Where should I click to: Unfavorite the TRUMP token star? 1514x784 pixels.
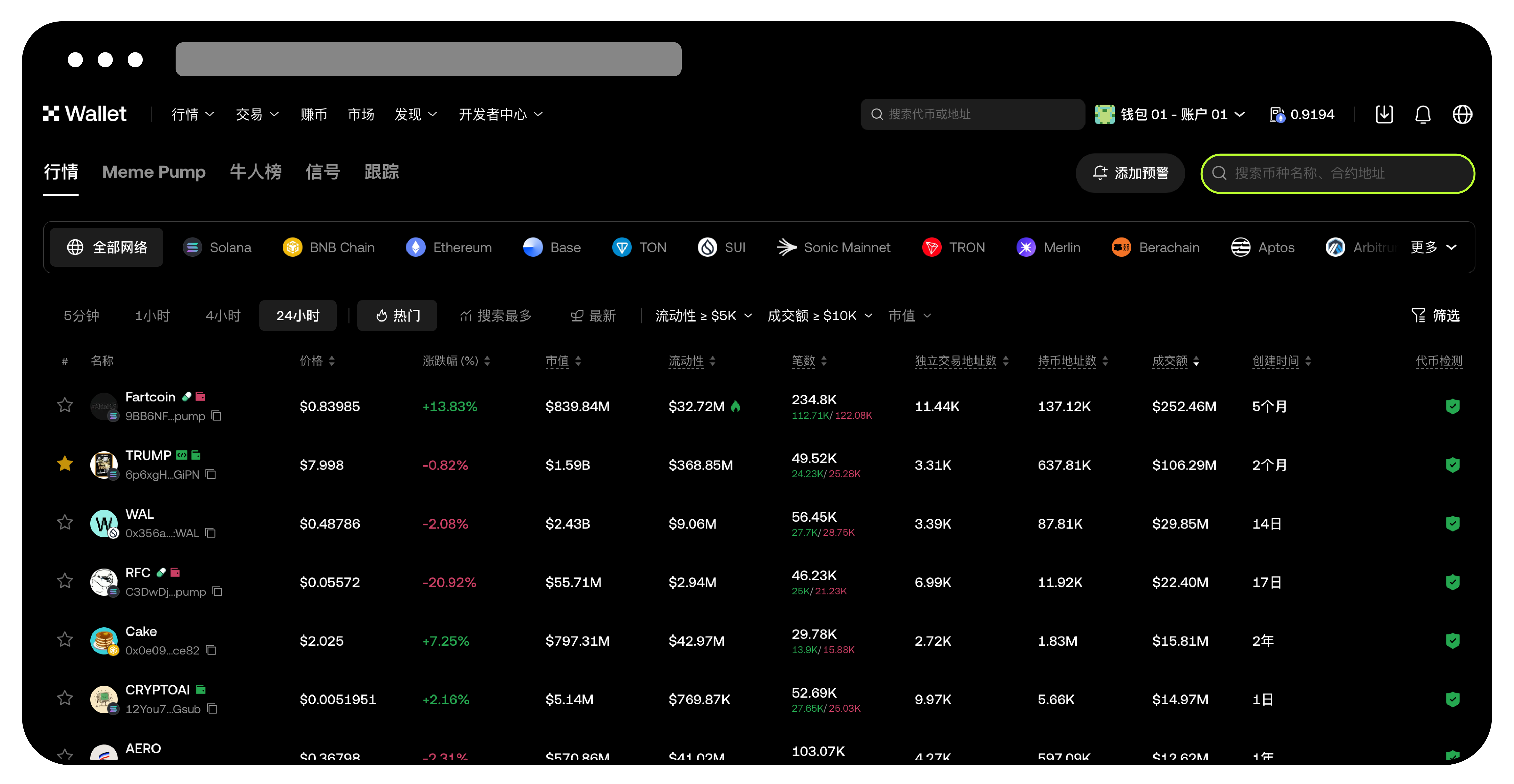(65, 464)
